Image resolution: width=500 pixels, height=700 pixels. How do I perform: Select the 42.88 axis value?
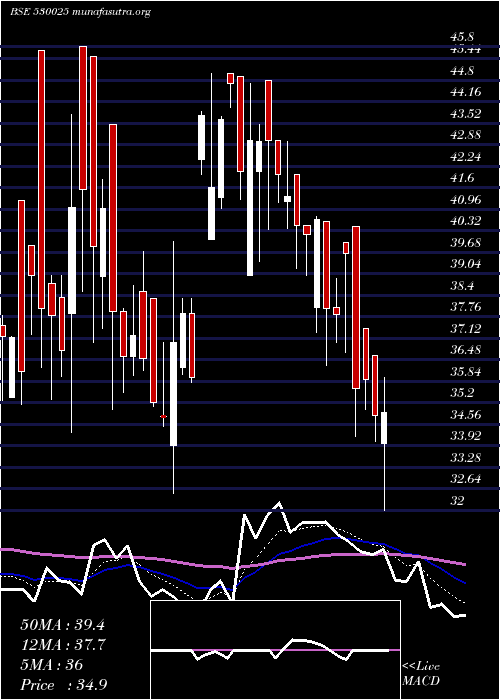[x=466, y=135]
